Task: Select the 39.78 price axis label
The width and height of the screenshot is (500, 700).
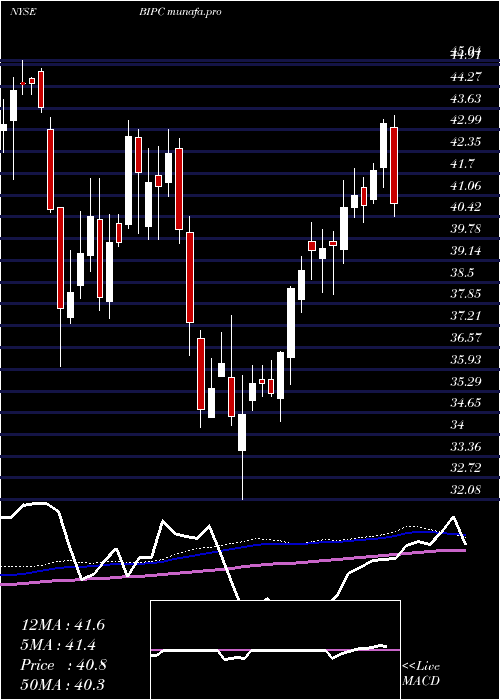Action: click(467, 229)
